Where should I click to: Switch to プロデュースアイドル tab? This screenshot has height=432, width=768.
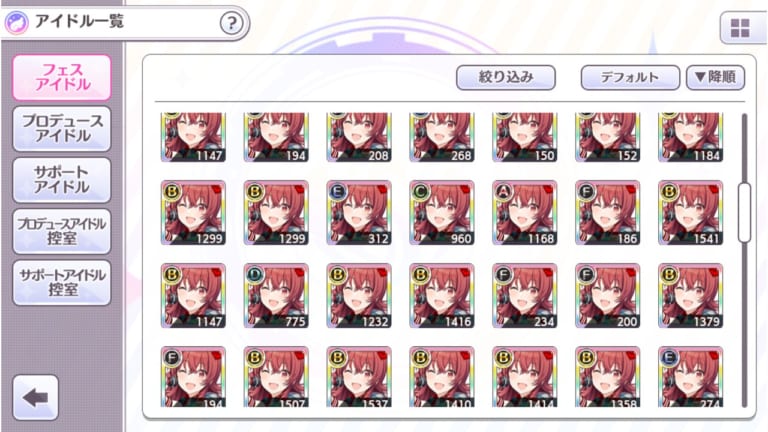62,128
